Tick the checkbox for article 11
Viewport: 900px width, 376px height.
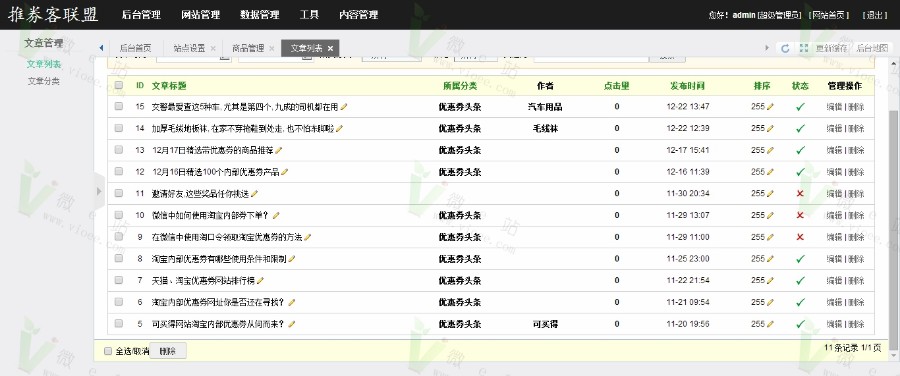pos(119,193)
